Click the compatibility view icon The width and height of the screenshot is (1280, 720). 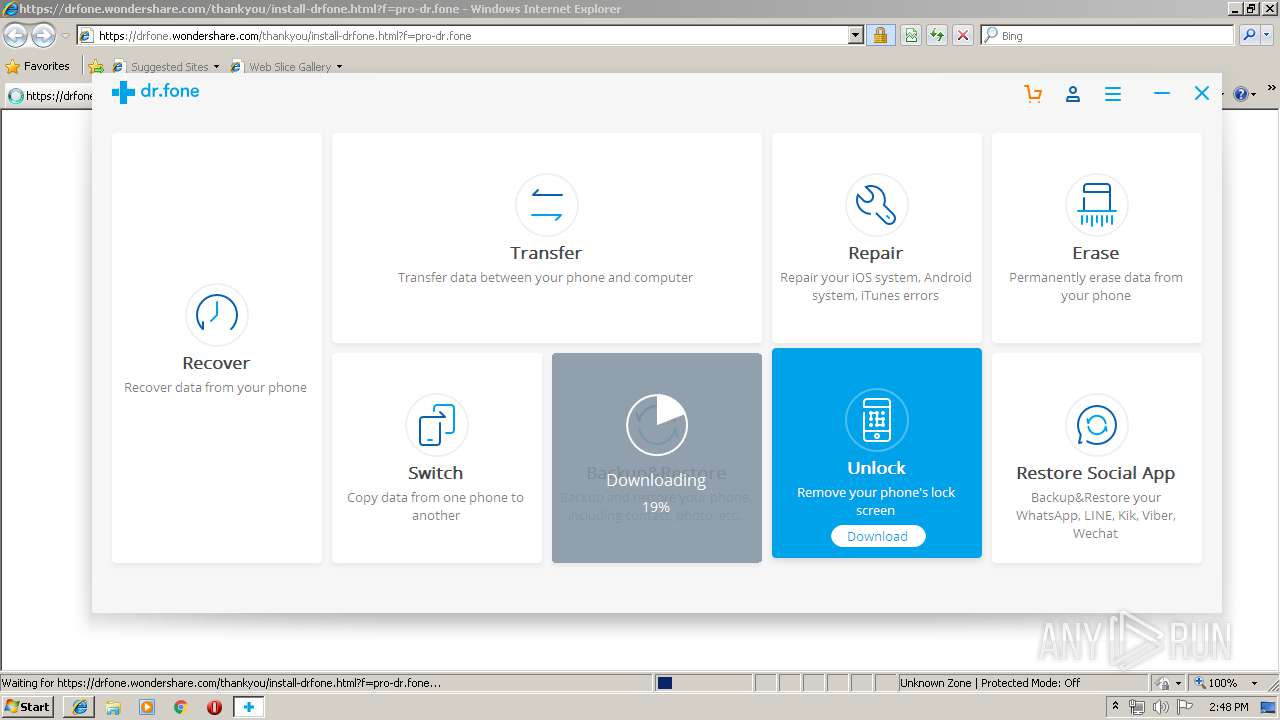point(911,36)
